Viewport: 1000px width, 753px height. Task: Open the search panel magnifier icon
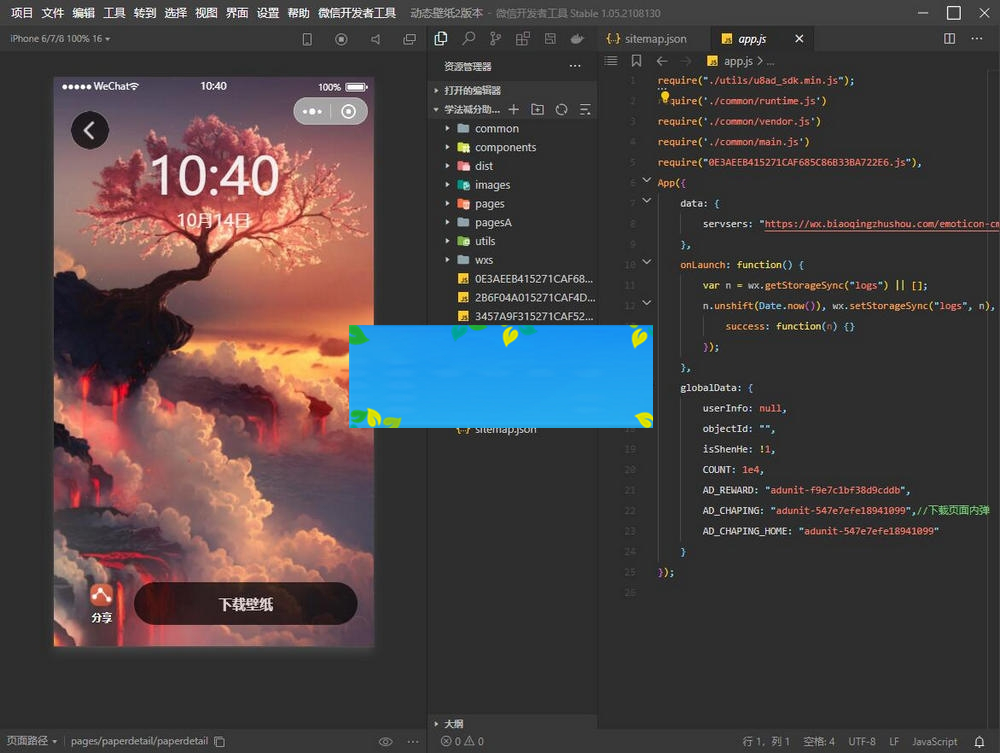click(468, 39)
